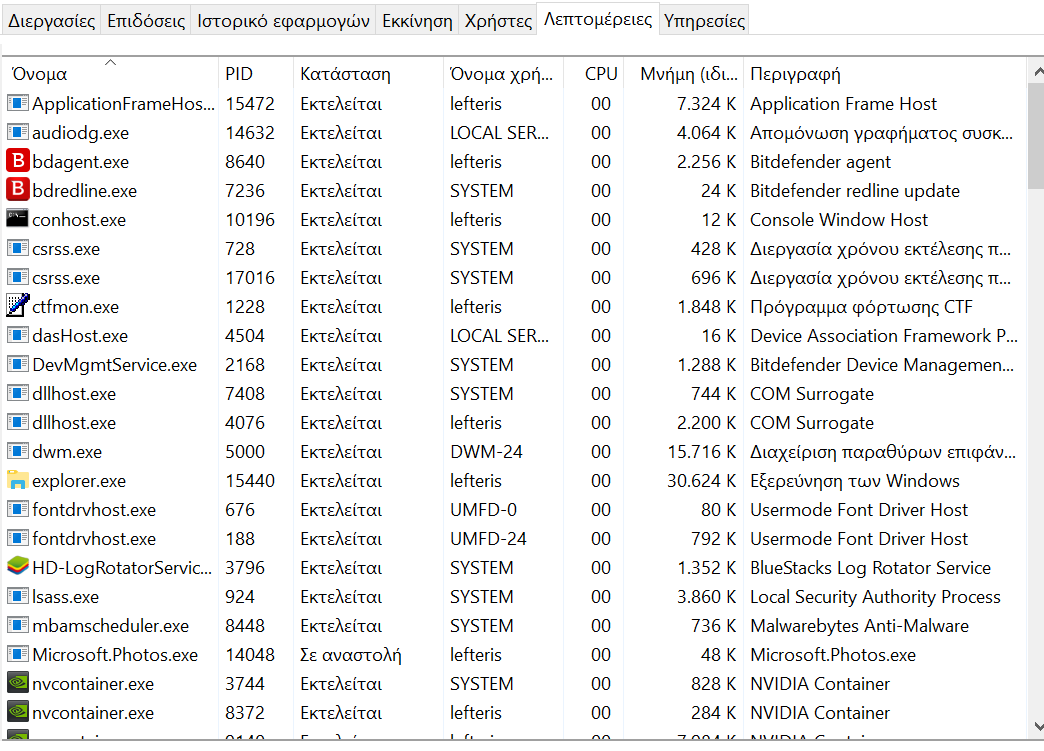Sort by the CPU column header
The image size is (1044, 751).
coord(594,73)
